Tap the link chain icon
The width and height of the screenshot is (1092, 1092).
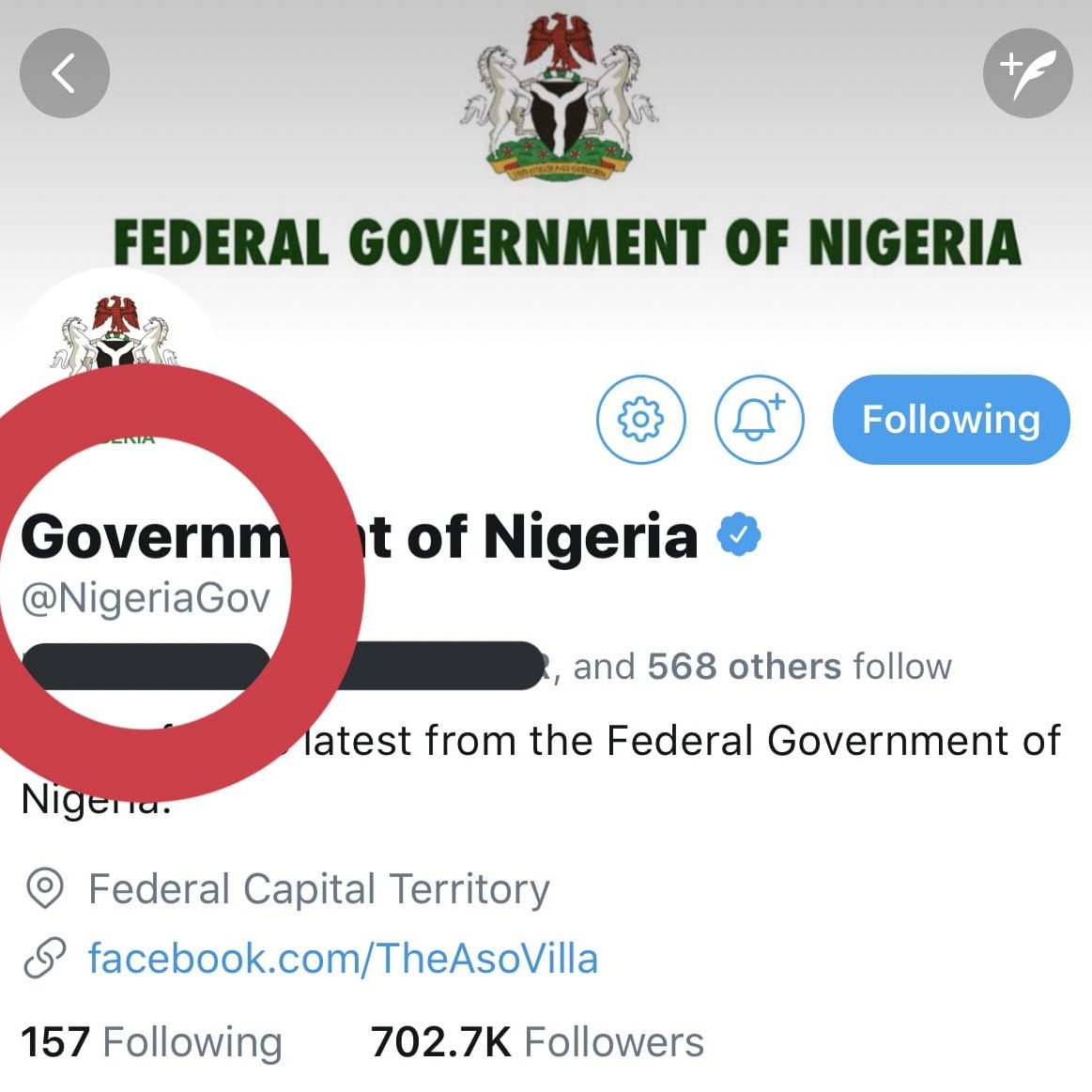pos(44,959)
